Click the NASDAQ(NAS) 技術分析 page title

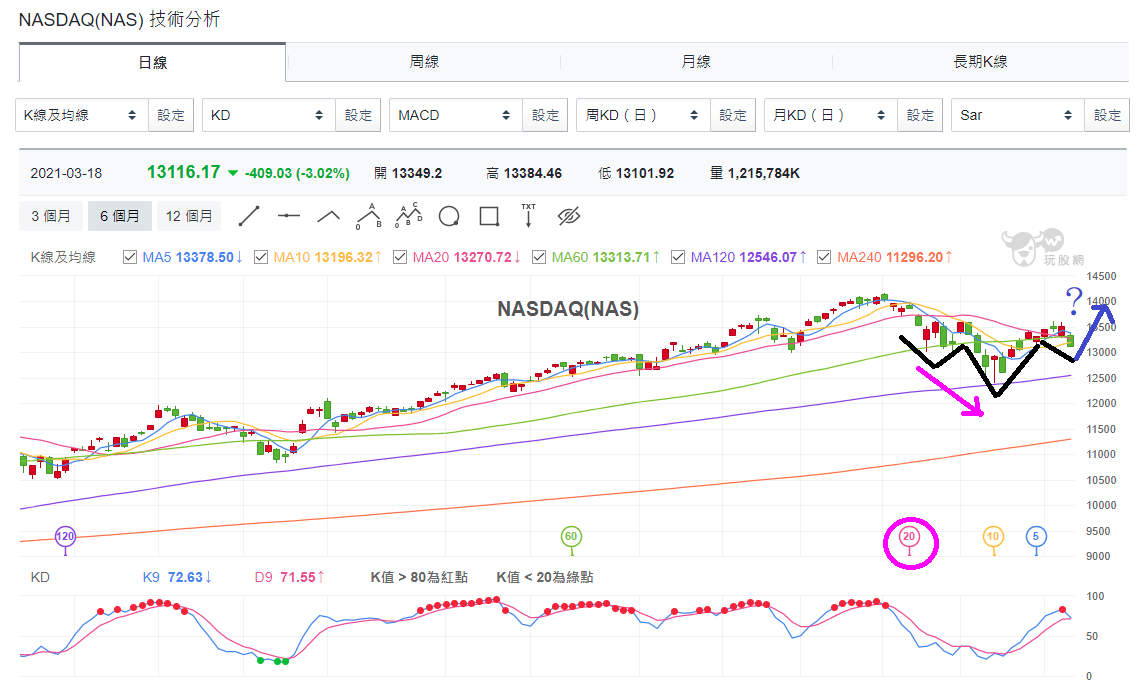tap(119, 20)
